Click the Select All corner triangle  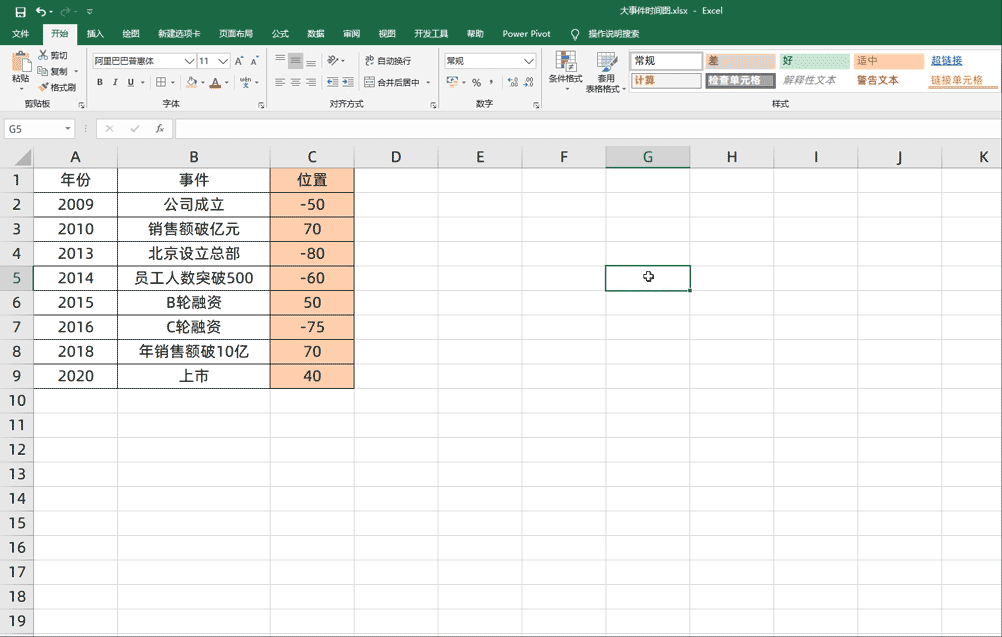(x=21, y=157)
